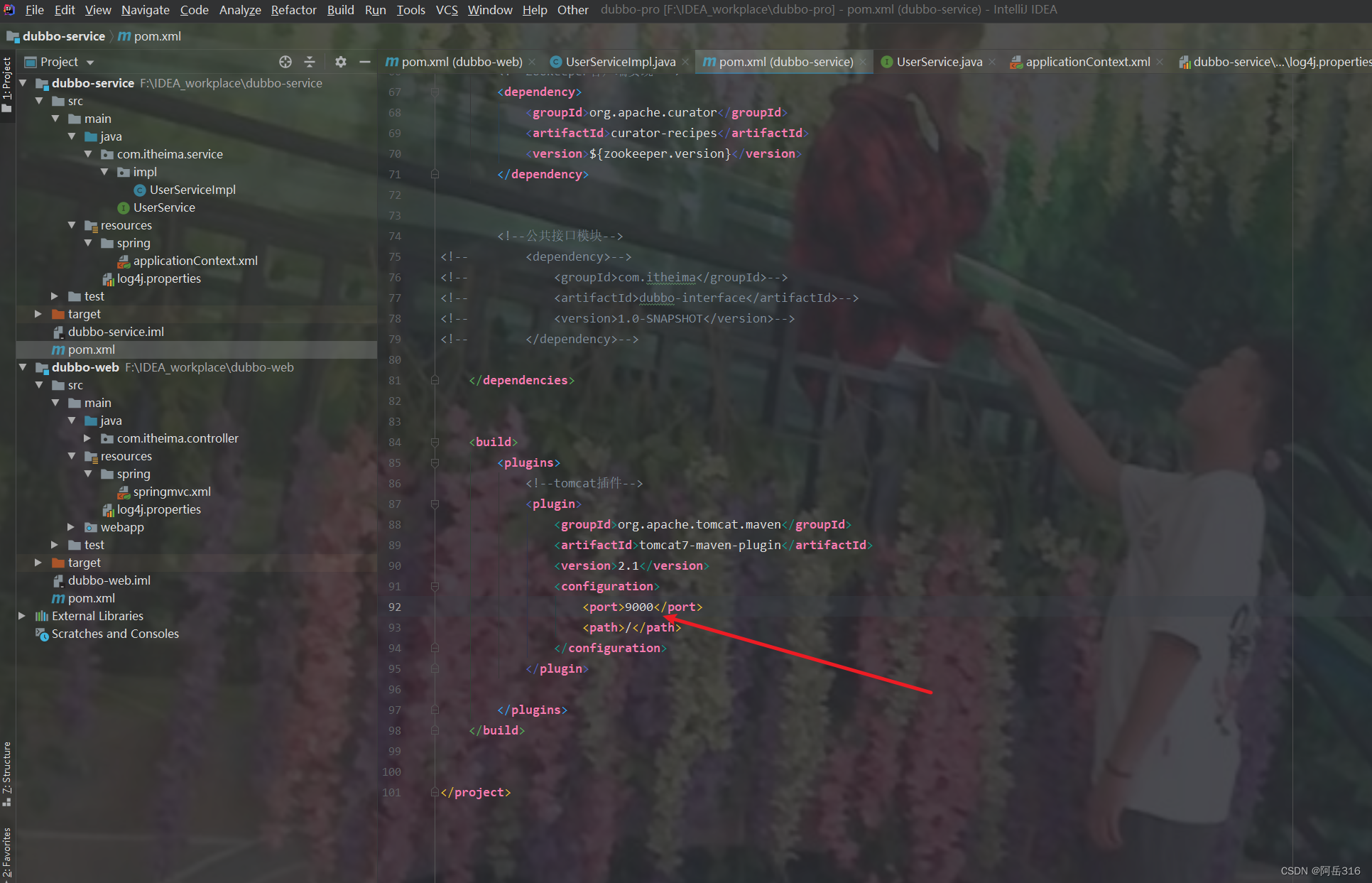
Task: Open the Project view dropdown arrow
Action: click(90, 63)
